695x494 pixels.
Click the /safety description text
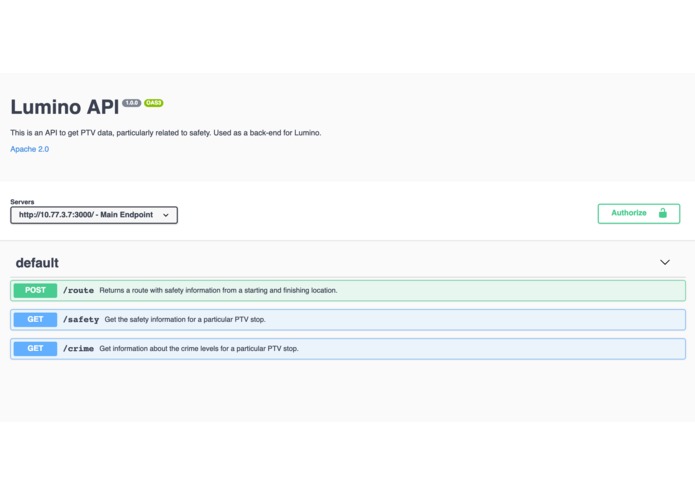click(185, 319)
